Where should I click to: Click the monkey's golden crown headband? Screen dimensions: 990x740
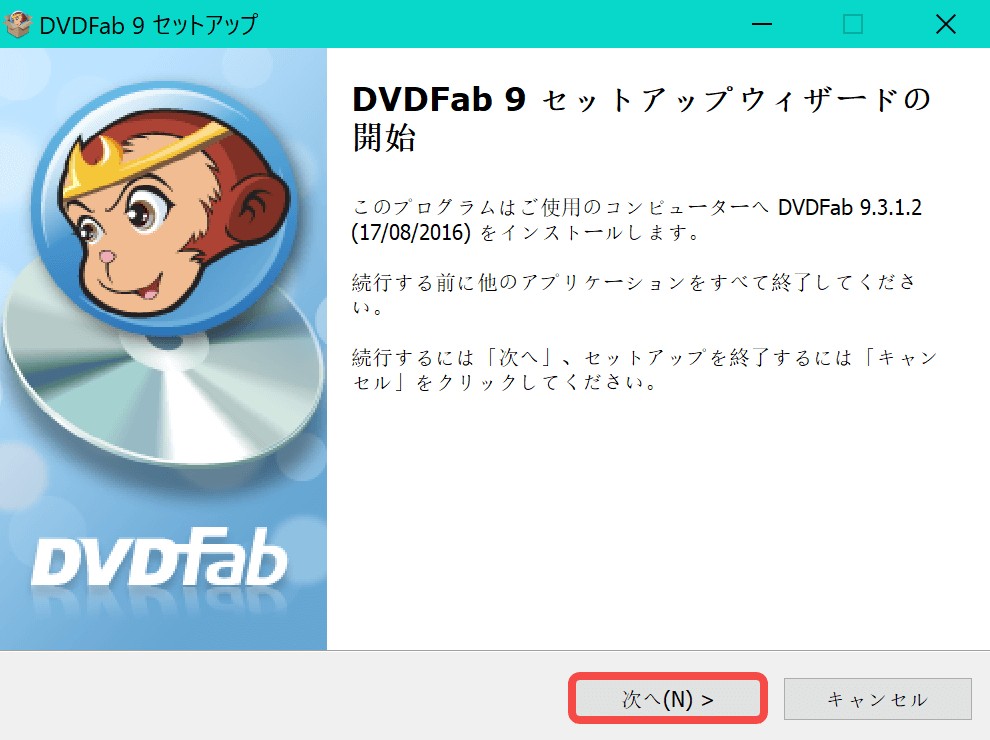click(145, 155)
